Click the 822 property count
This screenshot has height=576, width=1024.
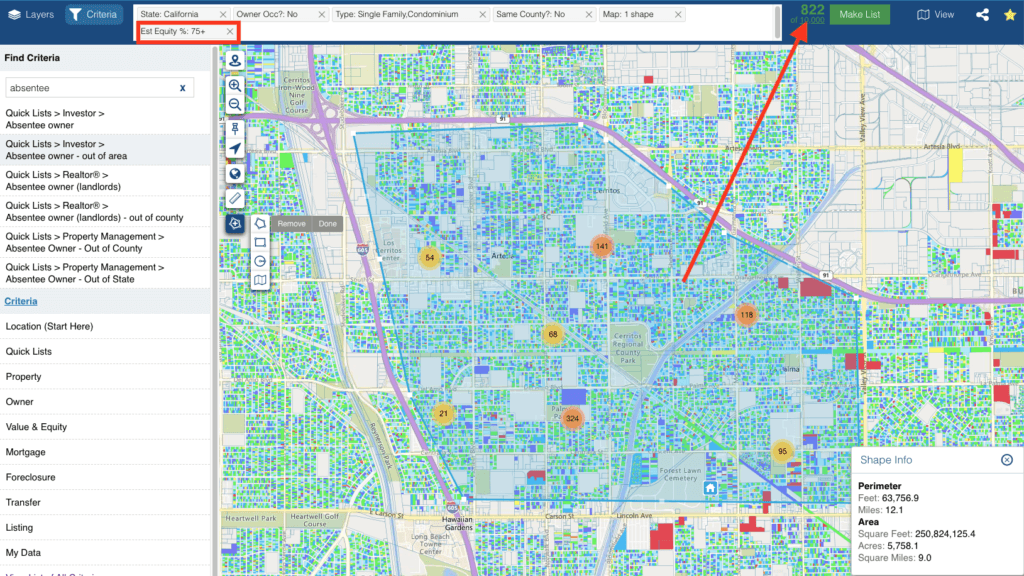812,10
